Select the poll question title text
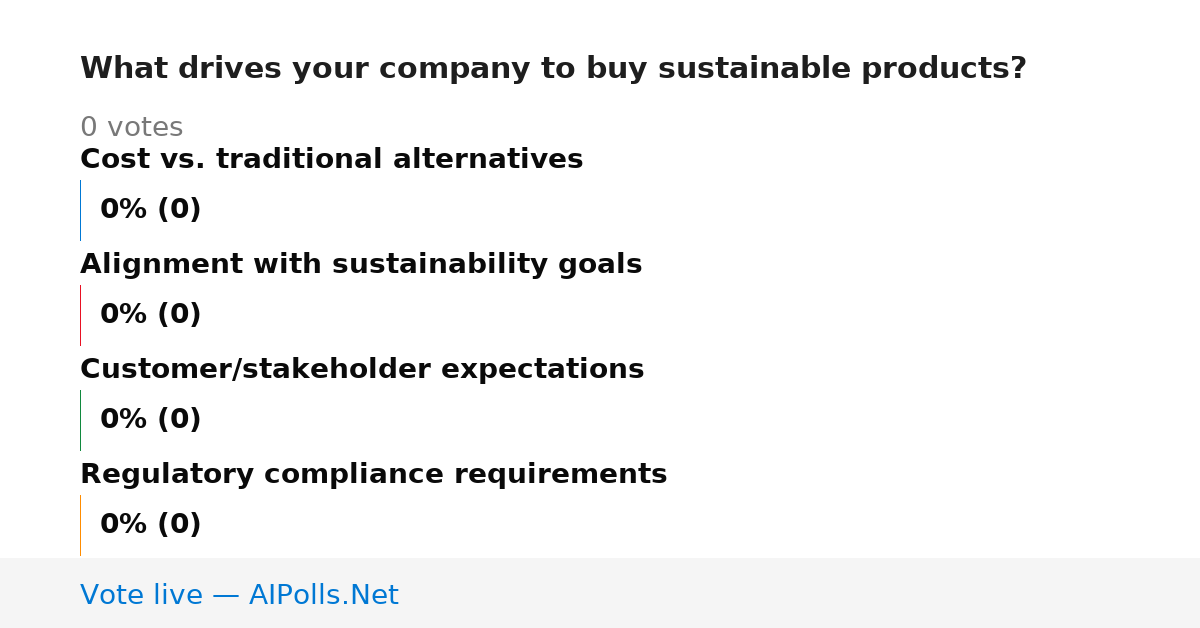The width and height of the screenshot is (1200, 628). click(553, 69)
